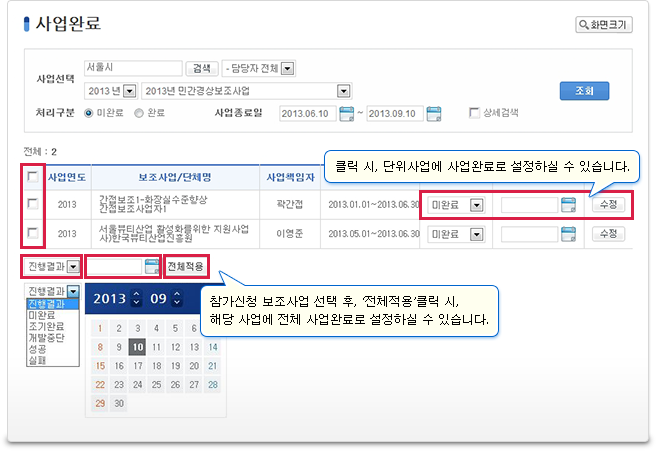Click the 화면크기 magnifier button
The width and height of the screenshot is (656, 451).
(604, 25)
